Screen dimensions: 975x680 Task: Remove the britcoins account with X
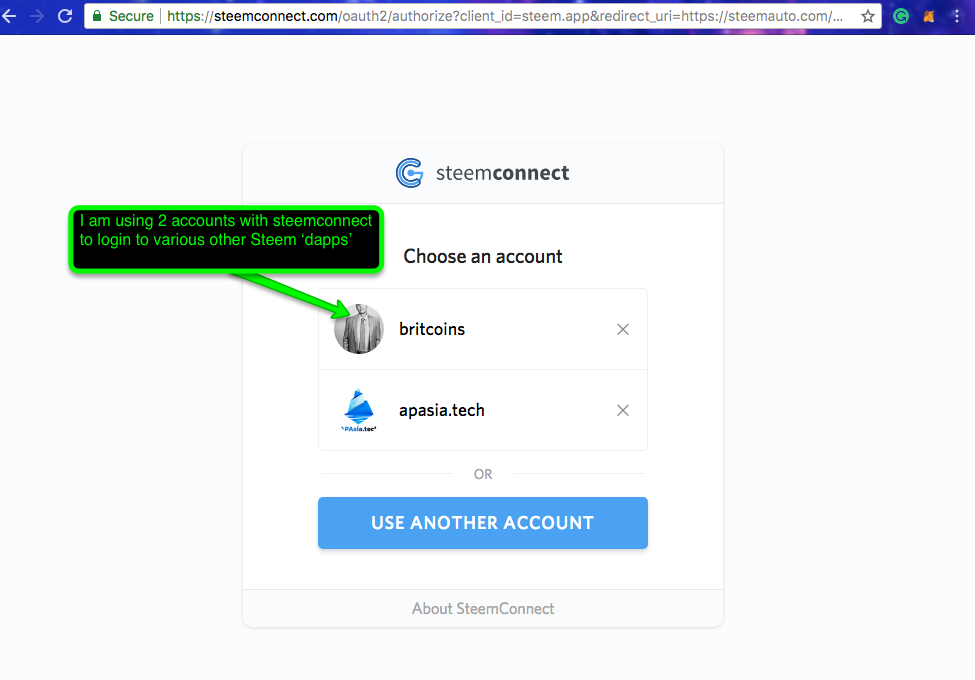[x=622, y=329]
